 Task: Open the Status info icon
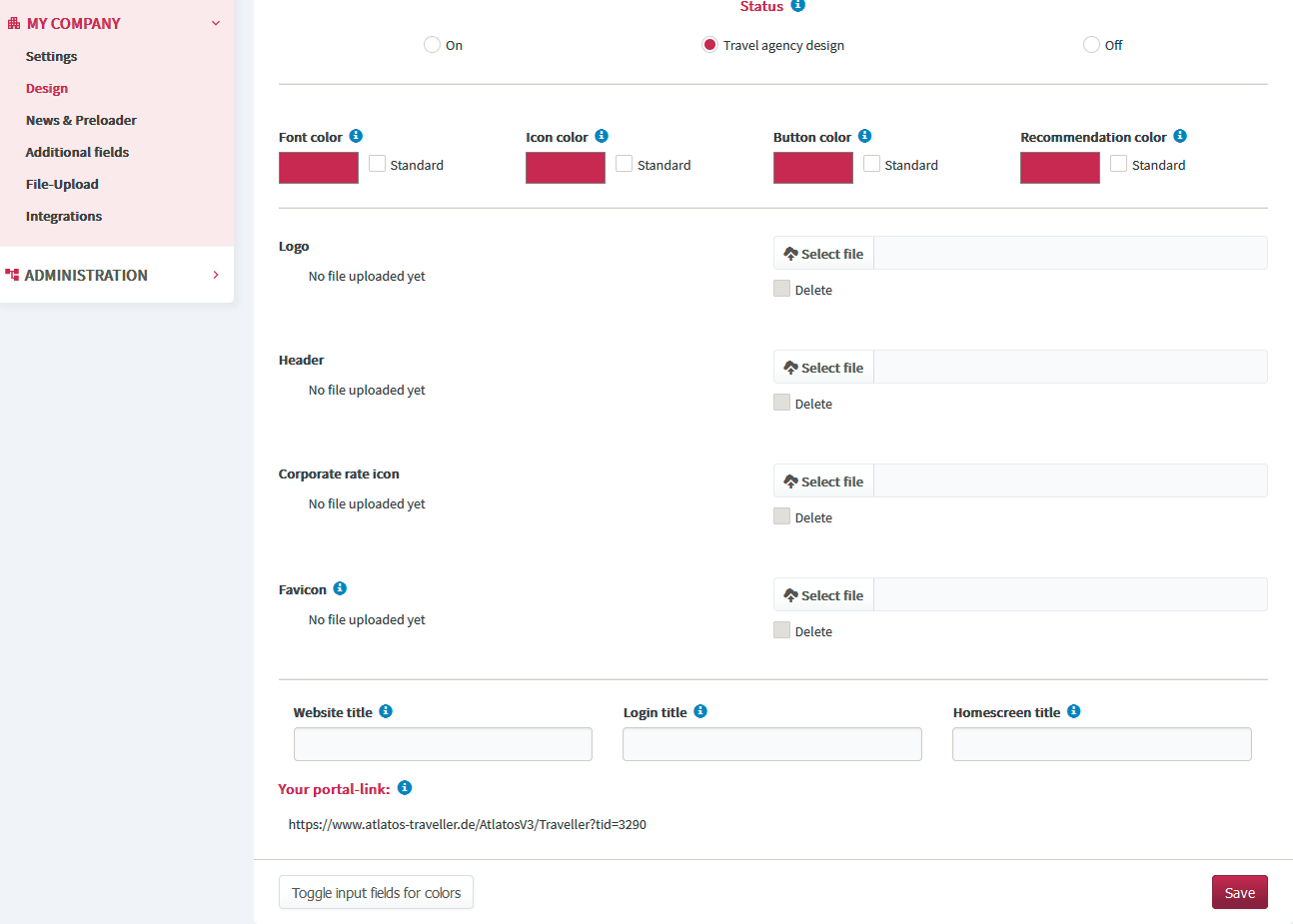point(797,5)
